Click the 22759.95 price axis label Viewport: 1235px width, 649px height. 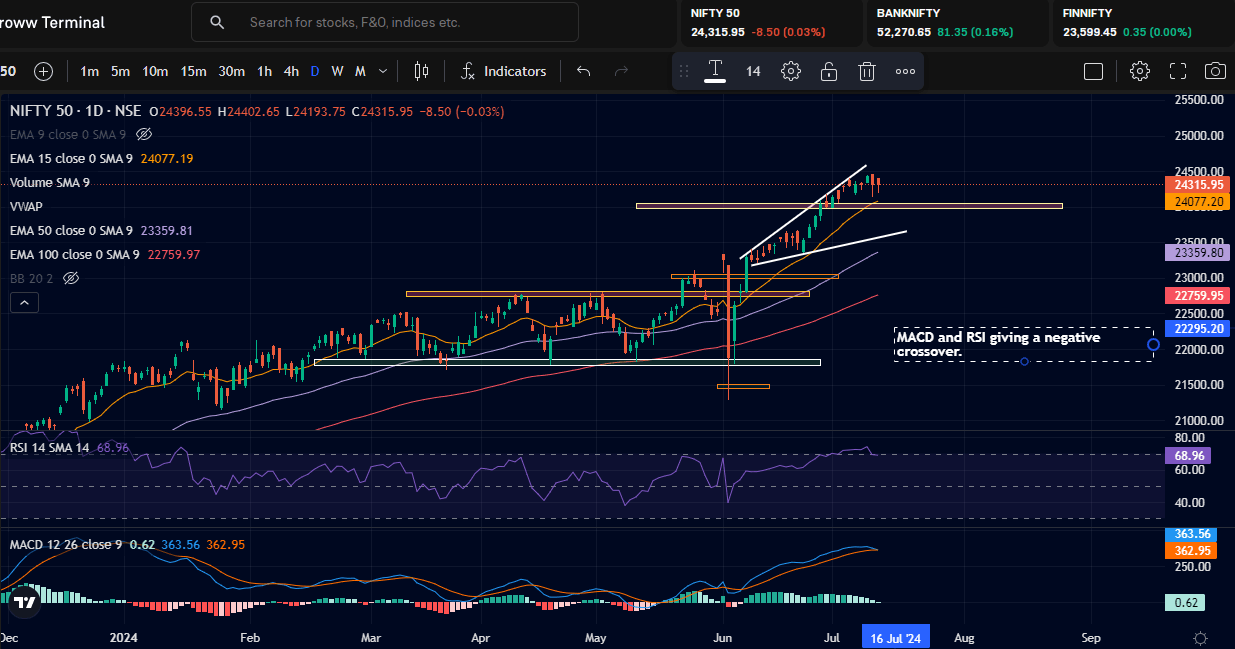(1199, 296)
